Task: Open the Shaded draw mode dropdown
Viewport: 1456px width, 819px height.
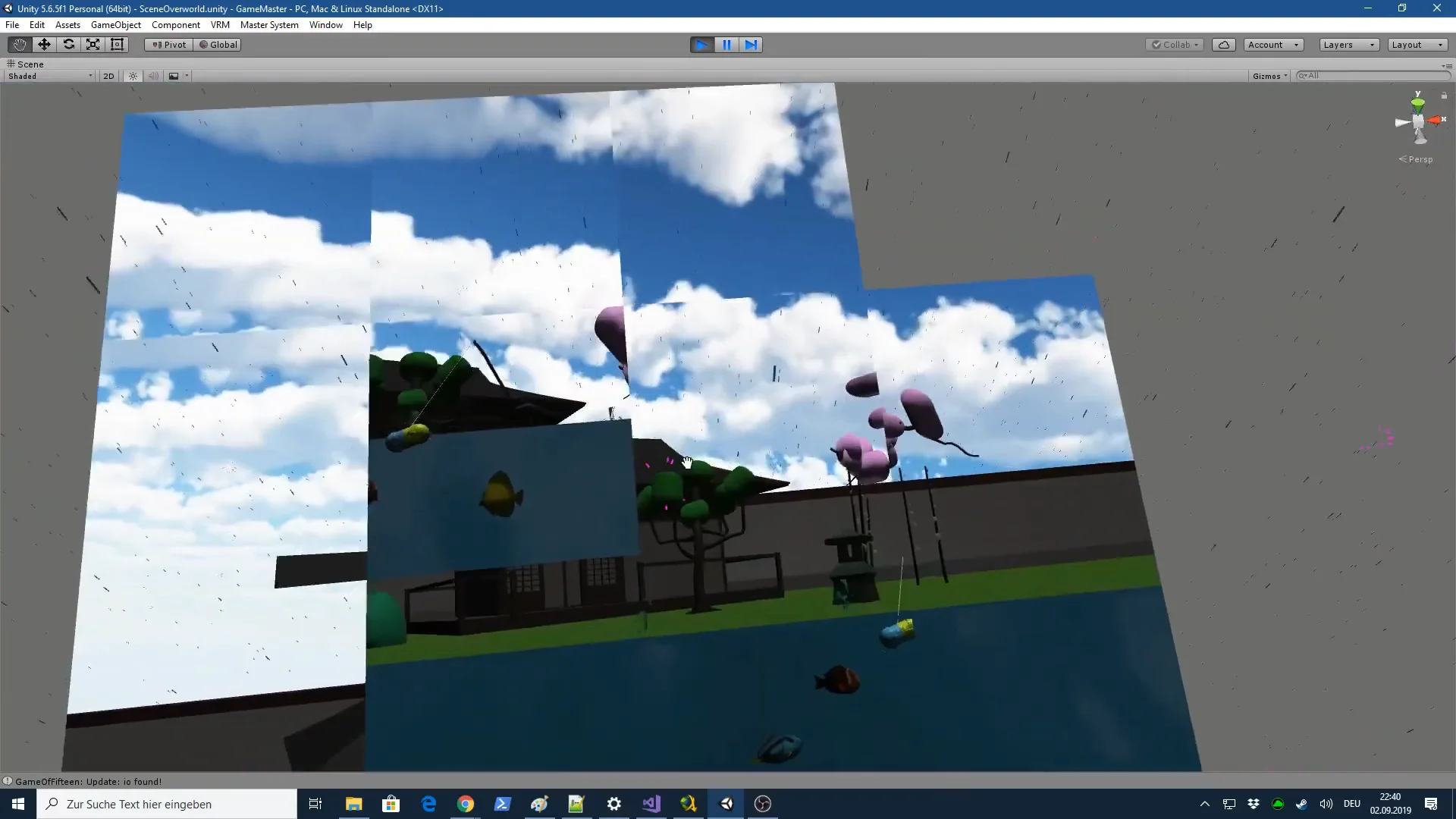Action: pyautogui.click(x=48, y=76)
